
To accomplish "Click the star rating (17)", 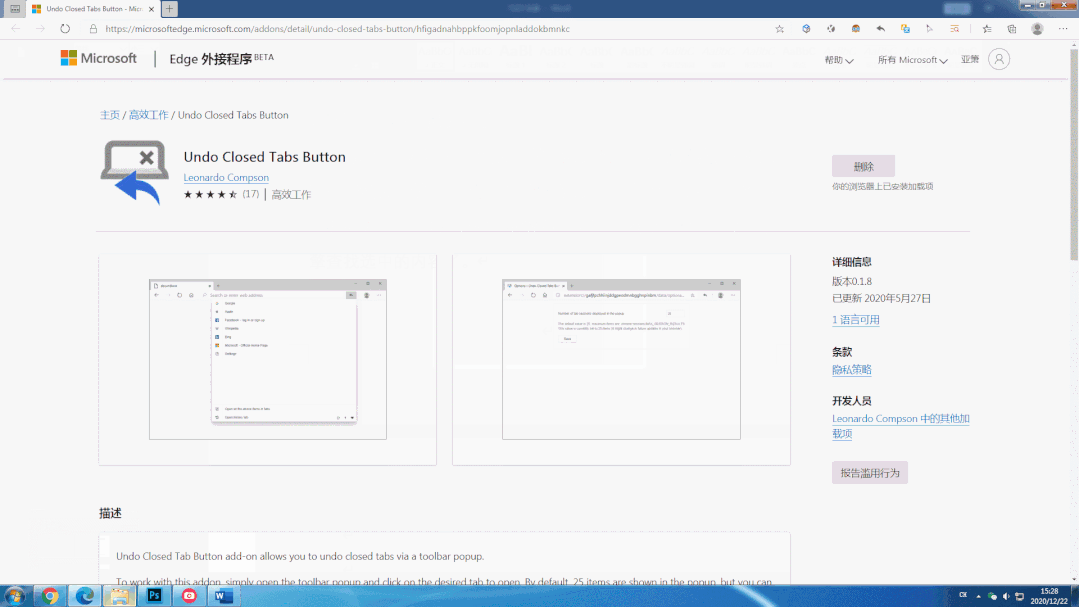I will pyautogui.click(x=221, y=195).
